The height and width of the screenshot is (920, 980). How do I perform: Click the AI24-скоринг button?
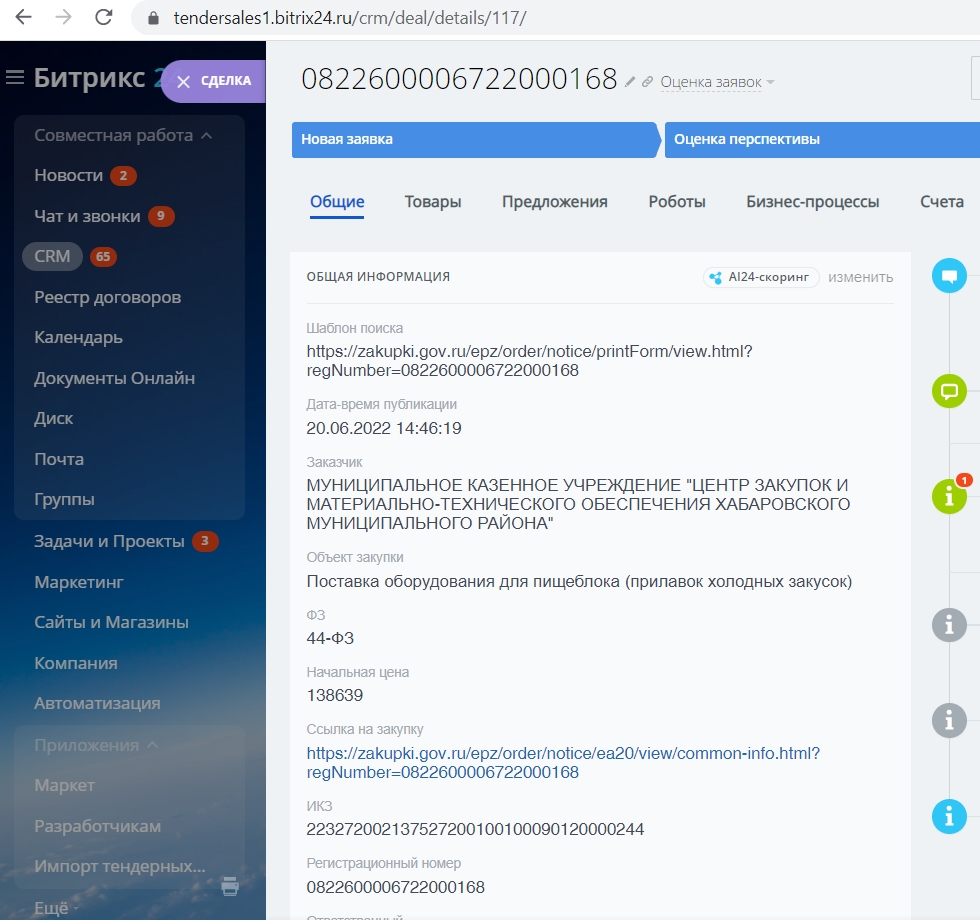(x=761, y=277)
